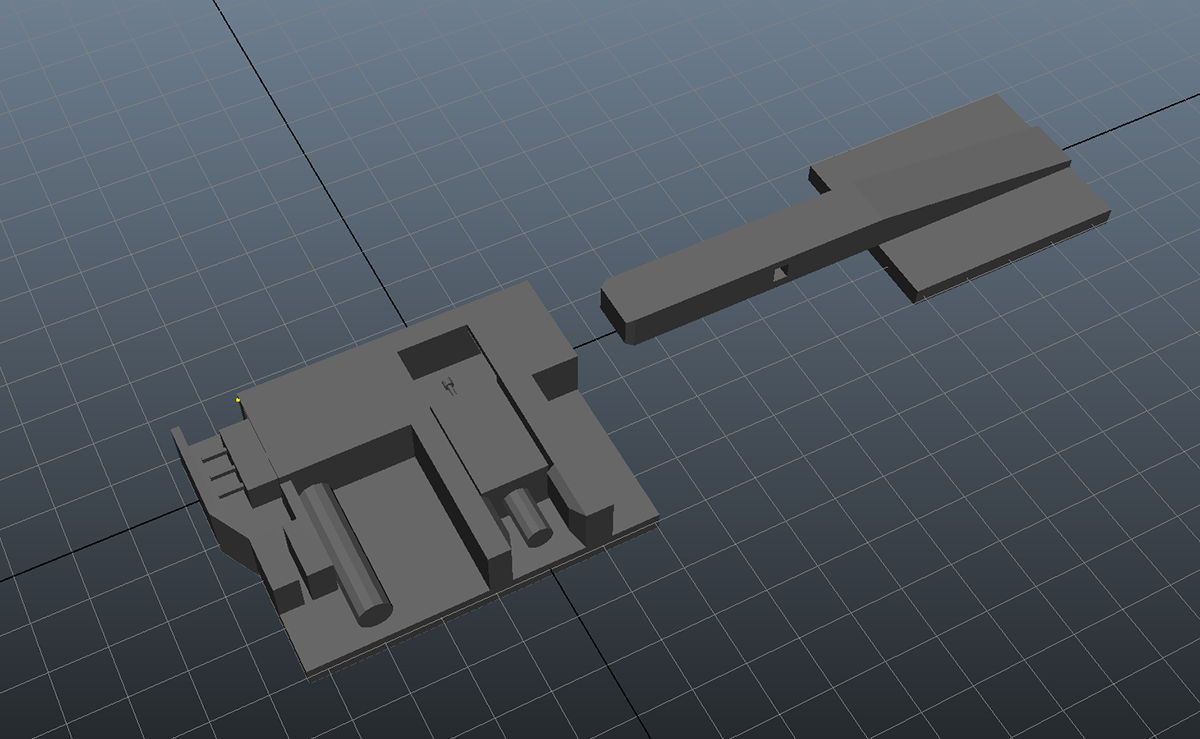Screen dimensions: 1200x739
Task: Click the triangular notch in the beam
Action: pyautogui.click(x=781, y=271)
